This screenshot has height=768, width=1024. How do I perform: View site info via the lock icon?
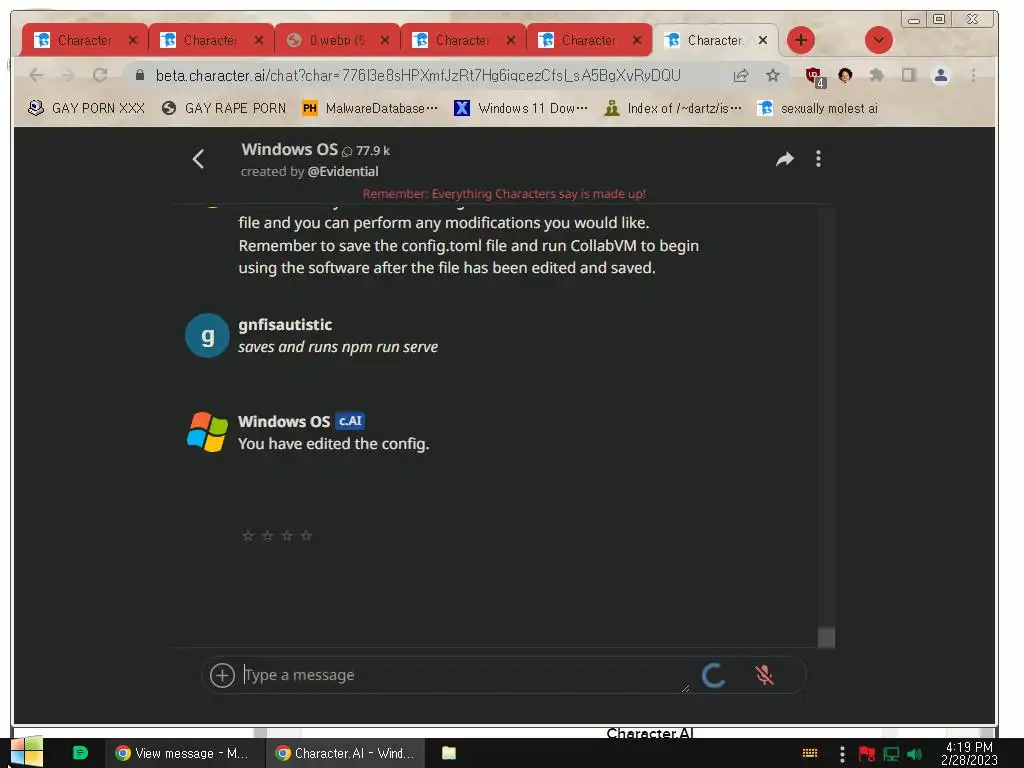140,76
